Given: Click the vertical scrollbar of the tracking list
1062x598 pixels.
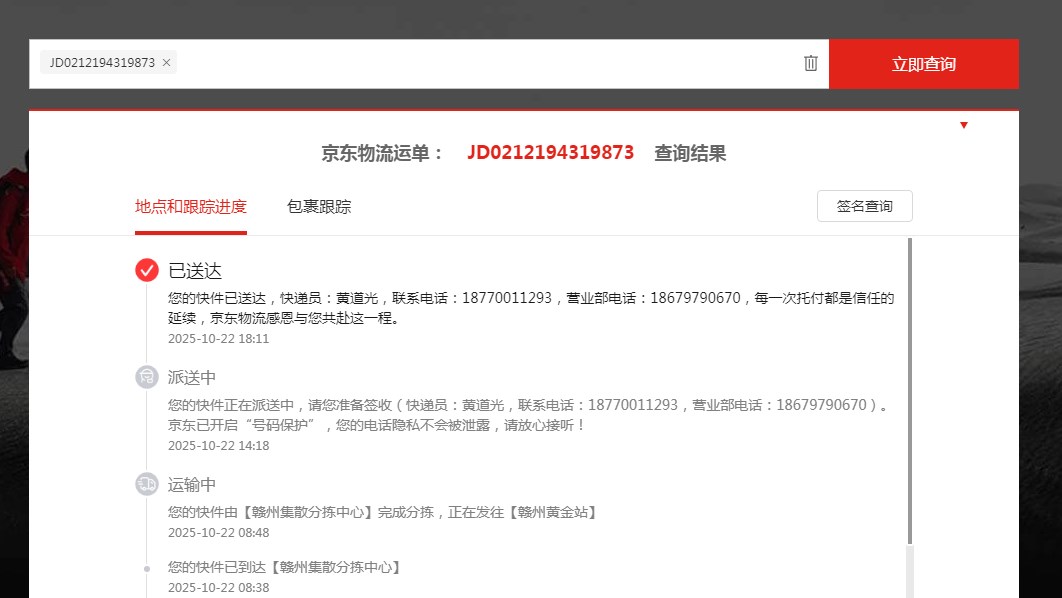Looking at the screenshot, I should pyautogui.click(x=909, y=390).
